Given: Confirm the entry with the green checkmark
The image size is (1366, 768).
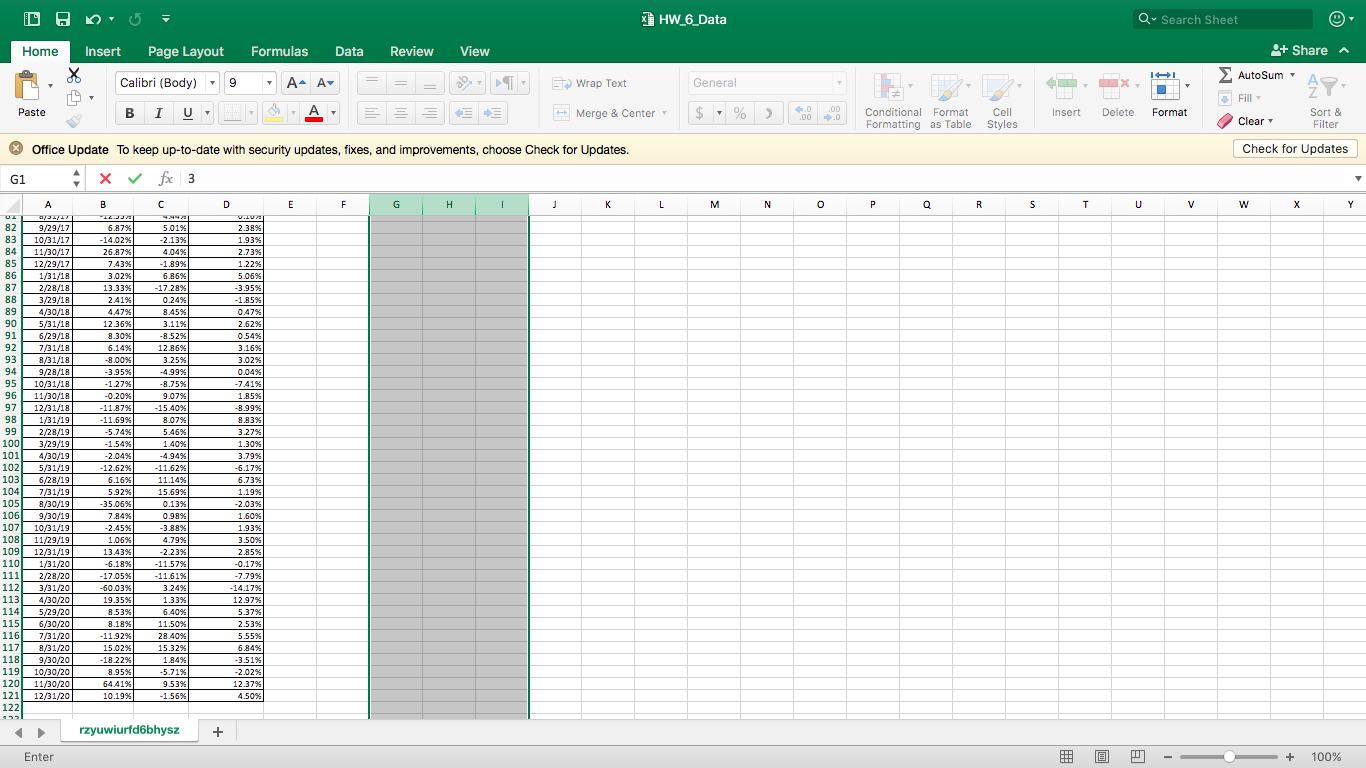Looking at the screenshot, I should 135,179.
